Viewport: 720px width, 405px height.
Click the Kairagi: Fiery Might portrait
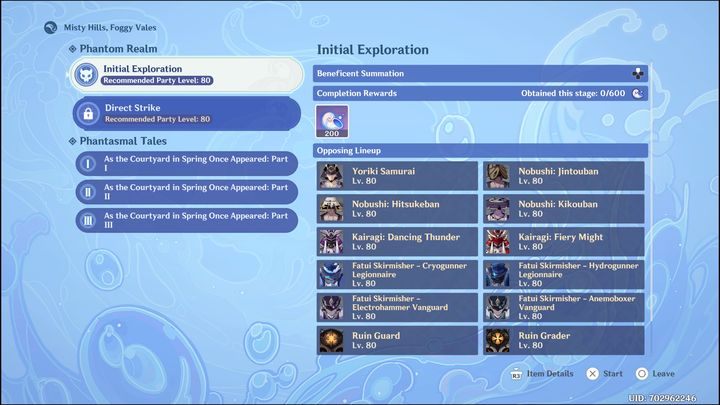click(x=499, y=243)
